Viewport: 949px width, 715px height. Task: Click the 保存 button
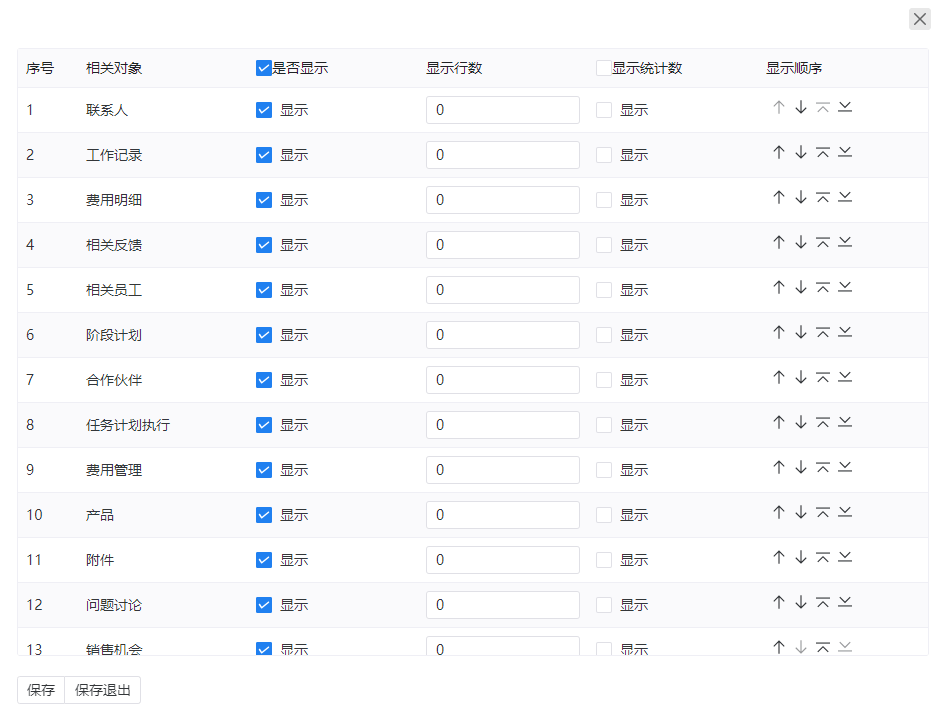(41, 690)
